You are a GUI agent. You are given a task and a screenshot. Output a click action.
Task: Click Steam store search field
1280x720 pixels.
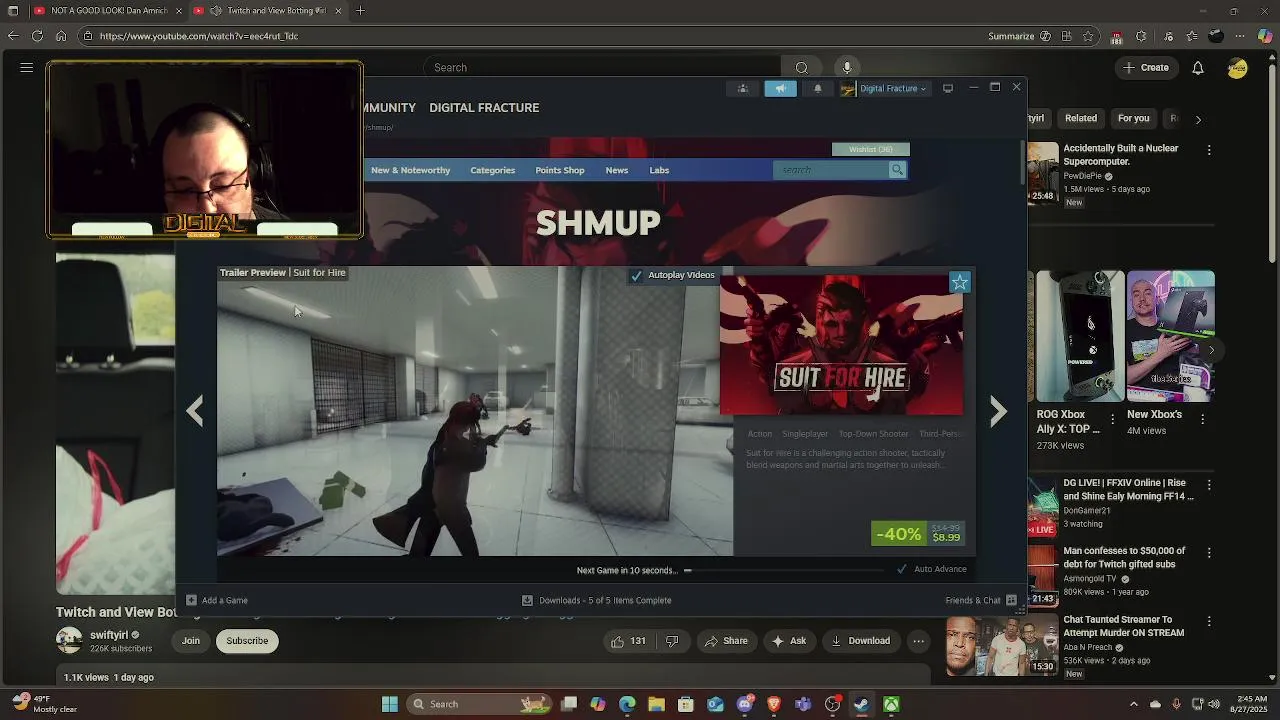coord(831,170)
